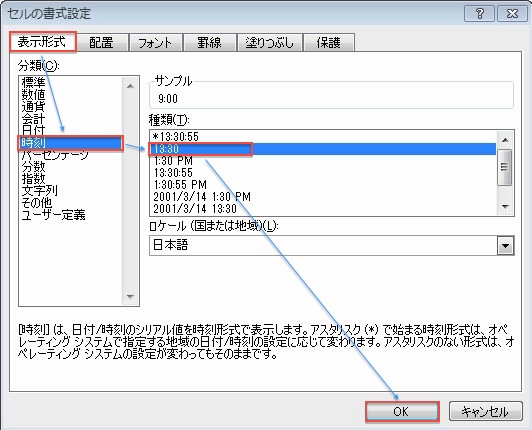Click the help question mark button
The image size is (532, 430).
[479, 14]
